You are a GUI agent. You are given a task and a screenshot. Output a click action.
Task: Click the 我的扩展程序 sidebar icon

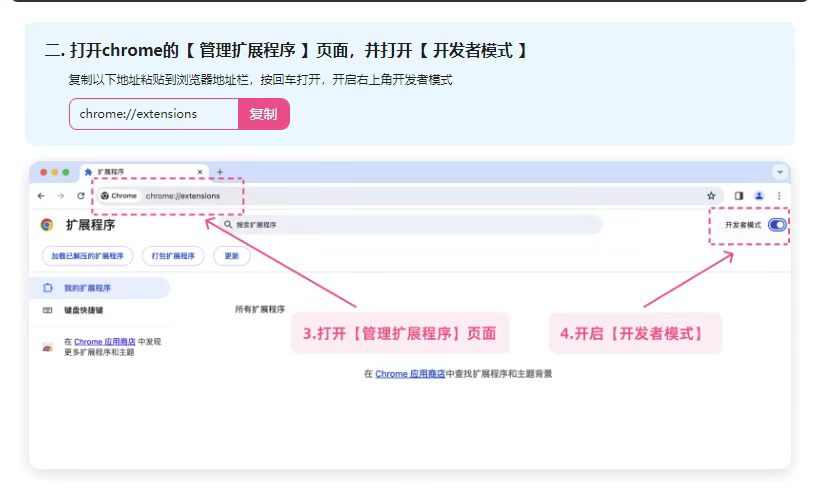tap(48, 288)
